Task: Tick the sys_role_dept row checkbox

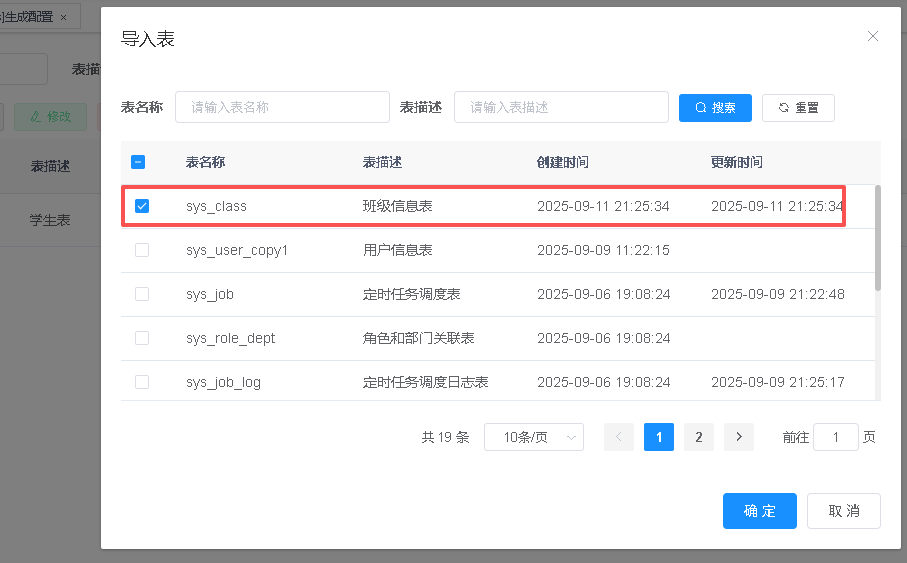Action: [x=142, y=338]
